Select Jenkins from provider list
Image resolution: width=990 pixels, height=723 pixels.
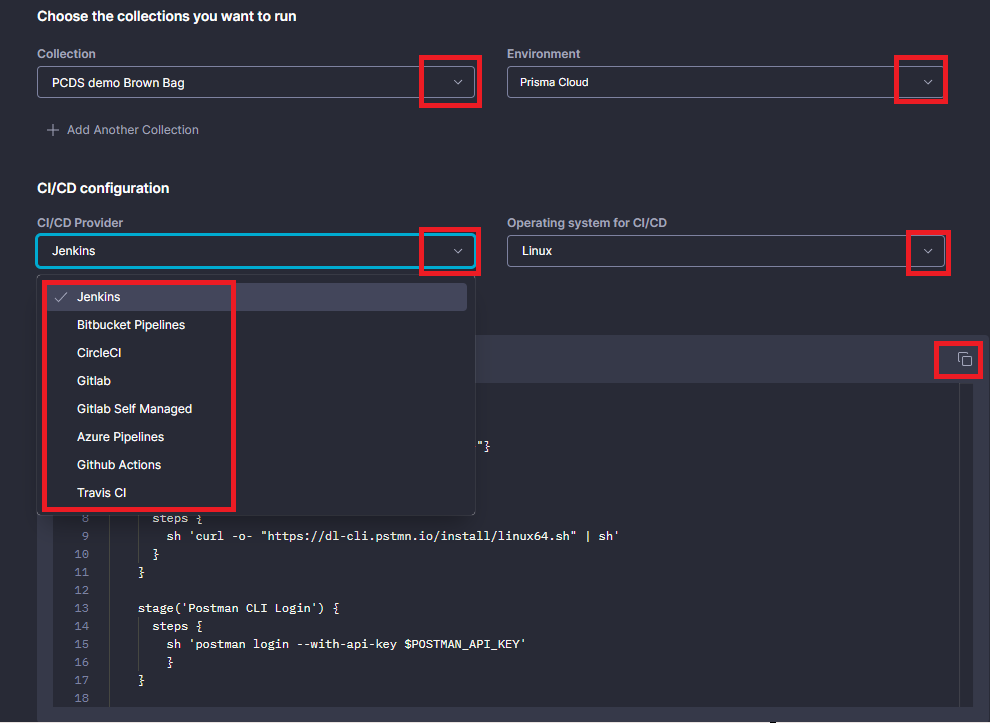click(99, 297)
